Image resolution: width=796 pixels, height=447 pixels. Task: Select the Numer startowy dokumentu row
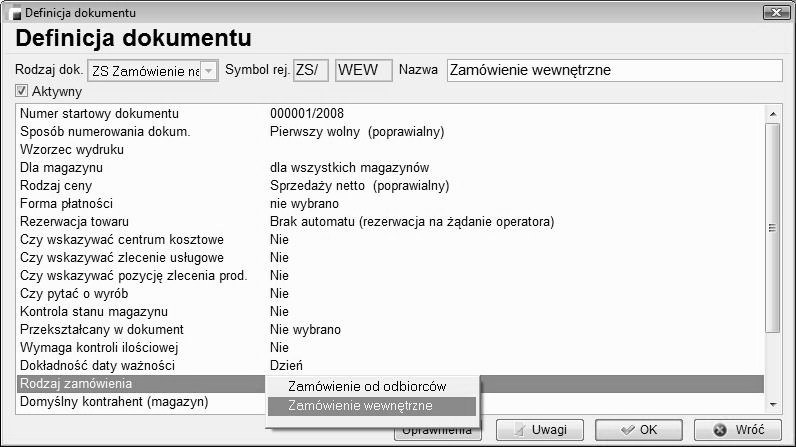click(390, 114)
